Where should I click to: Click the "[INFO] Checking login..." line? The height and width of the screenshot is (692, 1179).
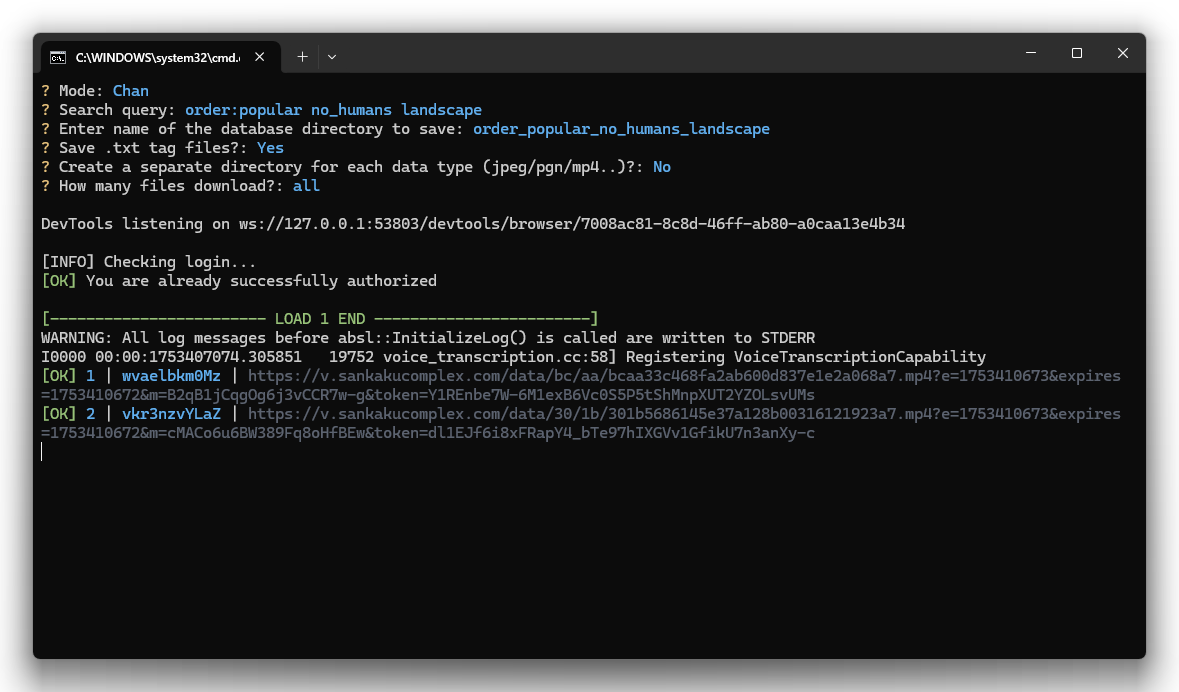[148, 262]
